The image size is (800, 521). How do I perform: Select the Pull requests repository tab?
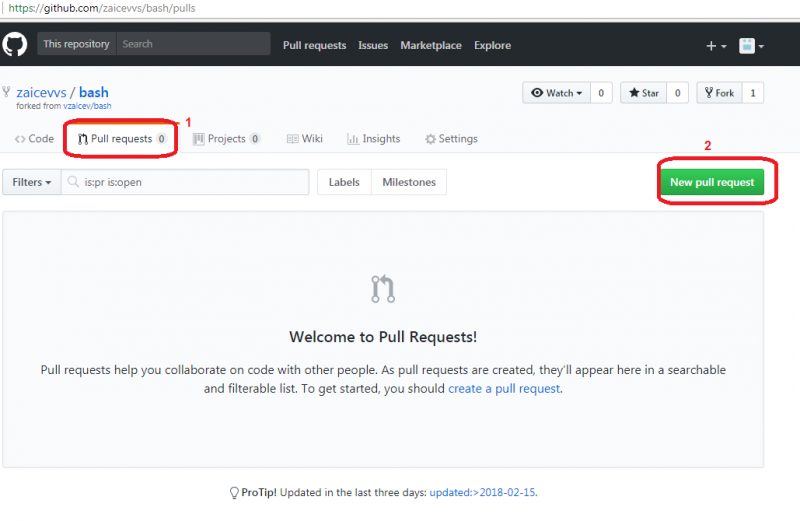121,139
